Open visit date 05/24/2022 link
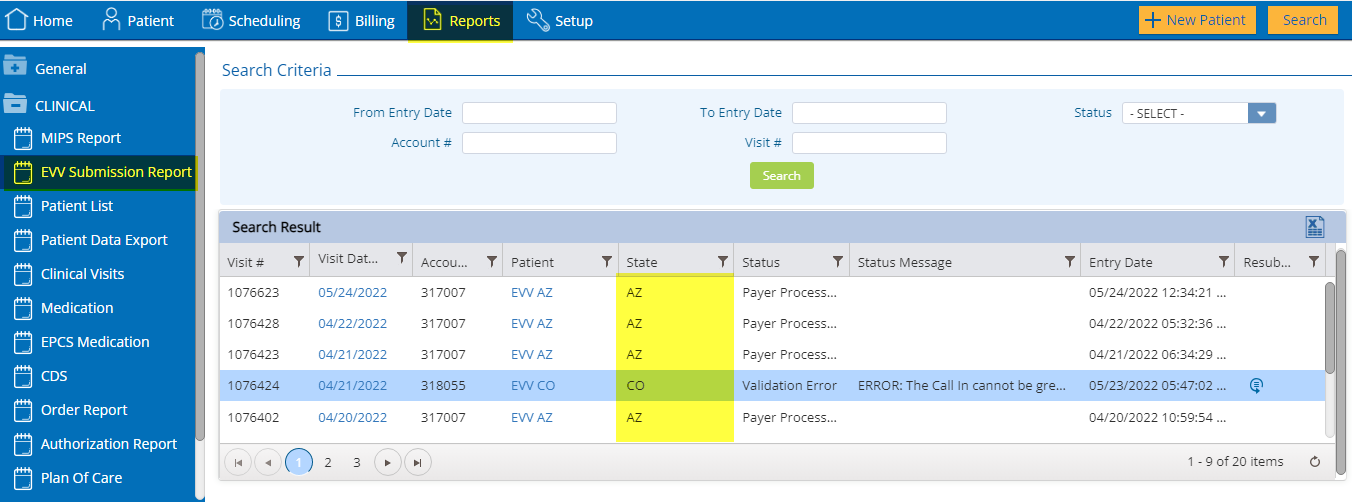This screenshot has height=502, width=1352. (352, 293)
